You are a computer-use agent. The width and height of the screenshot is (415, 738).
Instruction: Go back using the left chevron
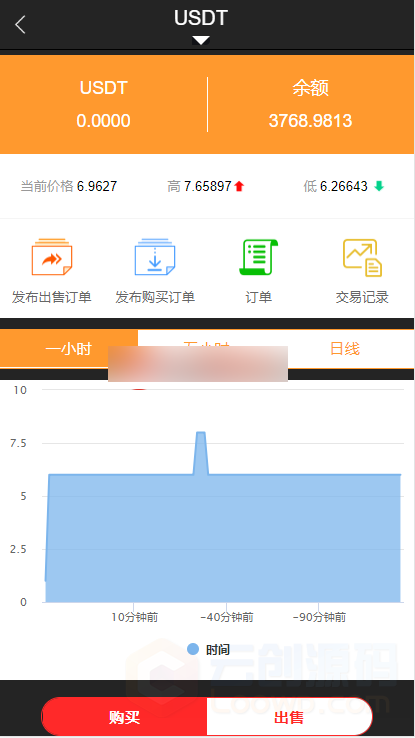pos(20,24)
